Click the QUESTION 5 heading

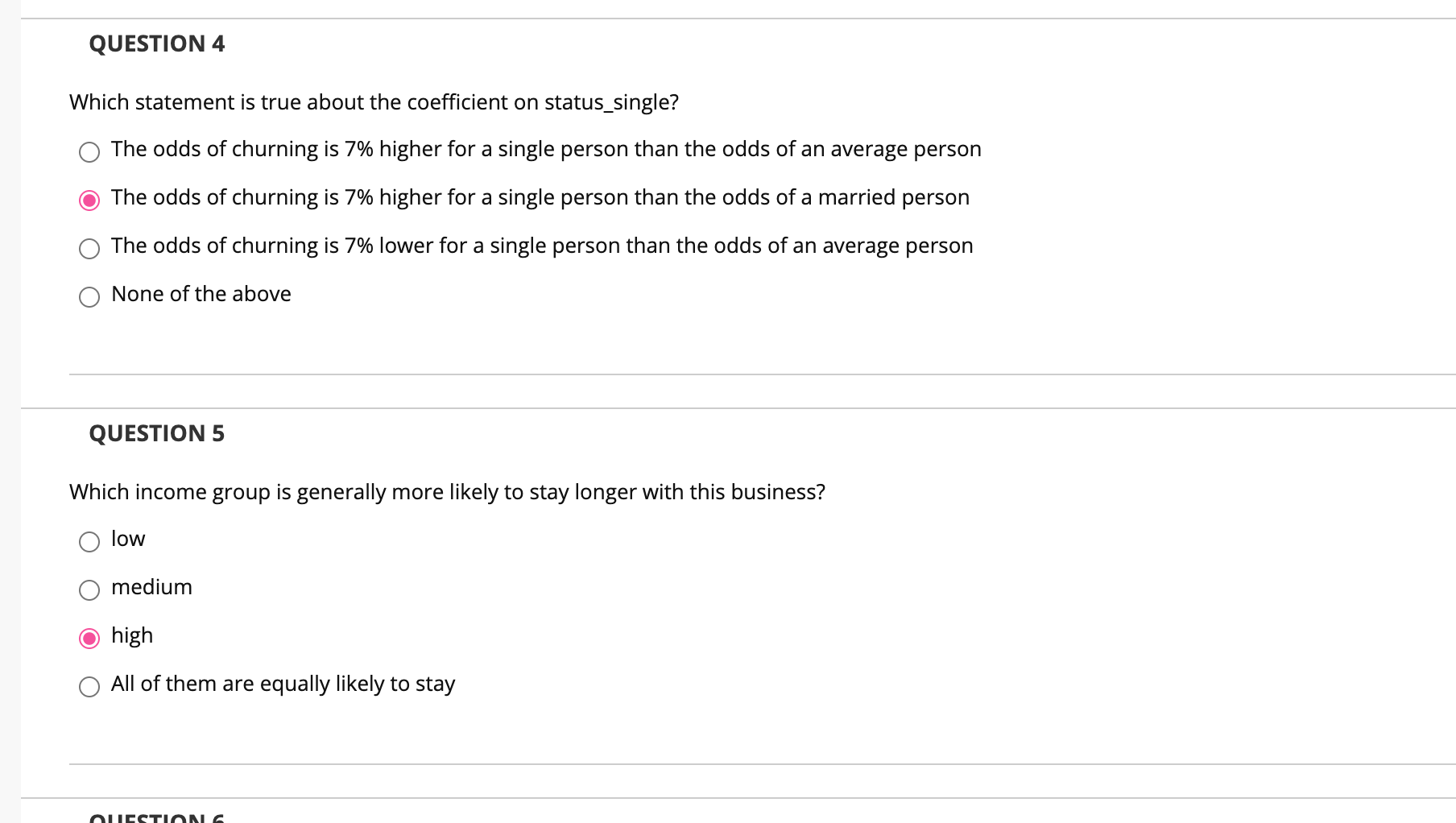(x=157, y=433)
